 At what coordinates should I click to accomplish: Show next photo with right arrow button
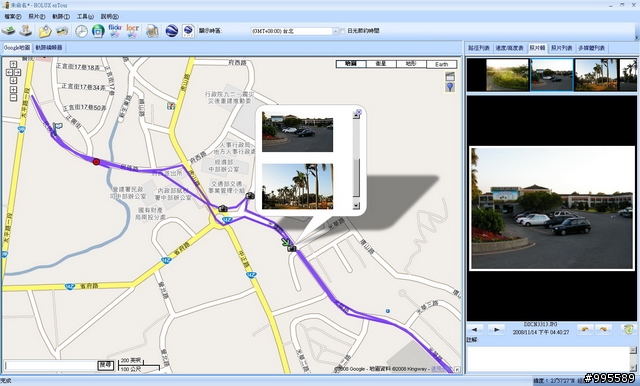pyautogui.click(x=496, y=330)
